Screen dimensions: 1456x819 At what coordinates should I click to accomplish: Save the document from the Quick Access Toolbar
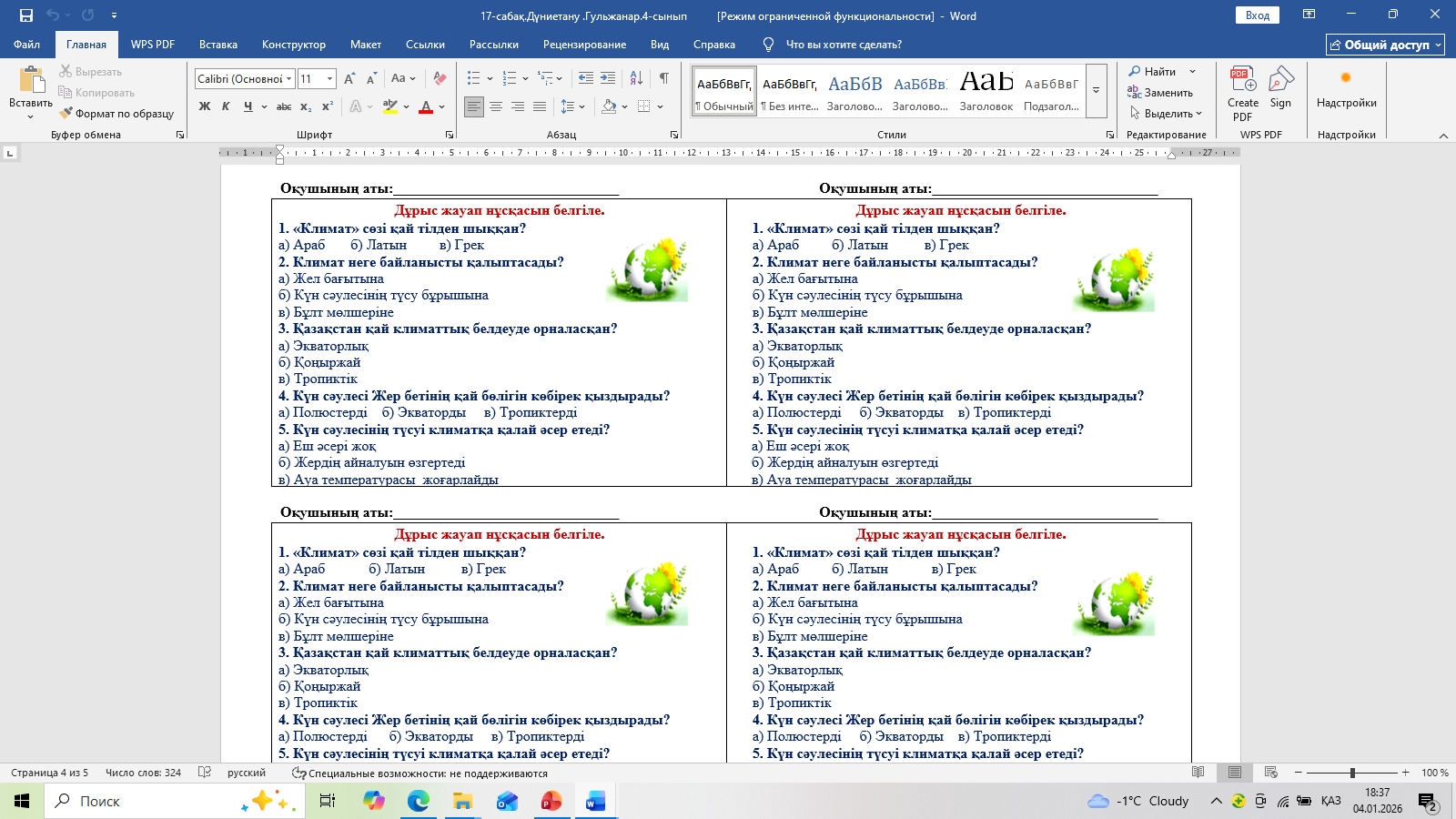[x=25, y=15]
